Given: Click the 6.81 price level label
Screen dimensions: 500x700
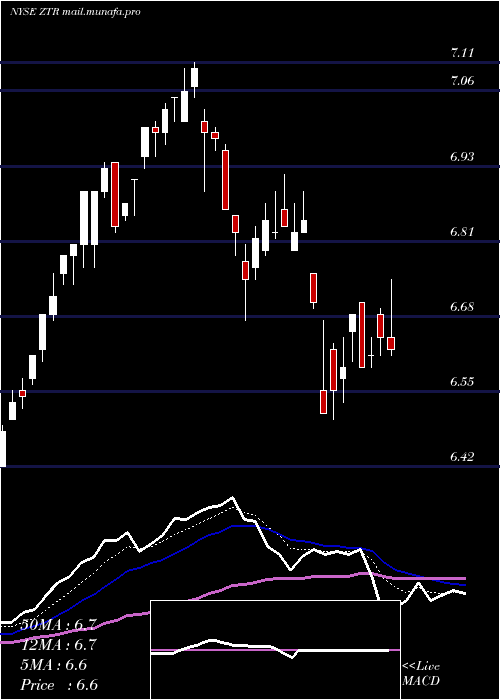Looking at the screenshot, I should (462, 232).
